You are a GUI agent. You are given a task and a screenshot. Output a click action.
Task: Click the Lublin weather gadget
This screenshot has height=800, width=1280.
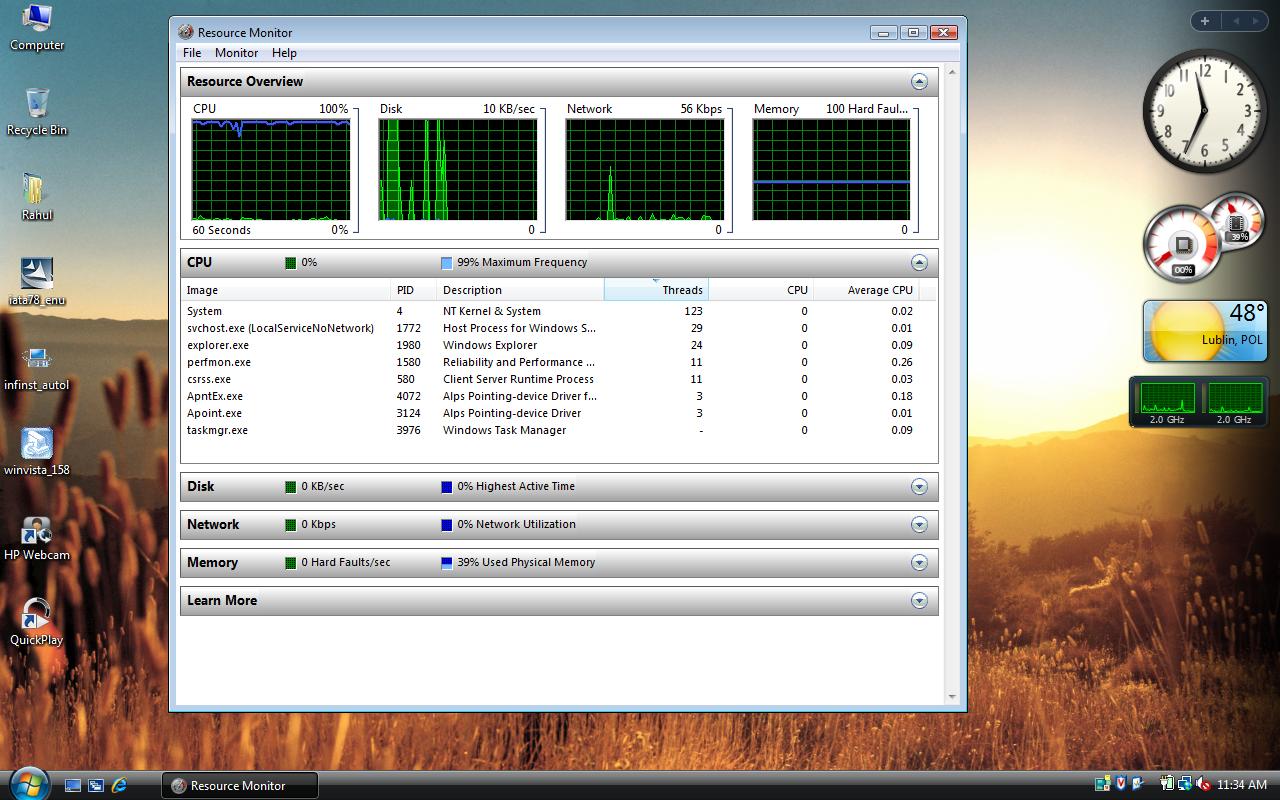point(1205,331)
